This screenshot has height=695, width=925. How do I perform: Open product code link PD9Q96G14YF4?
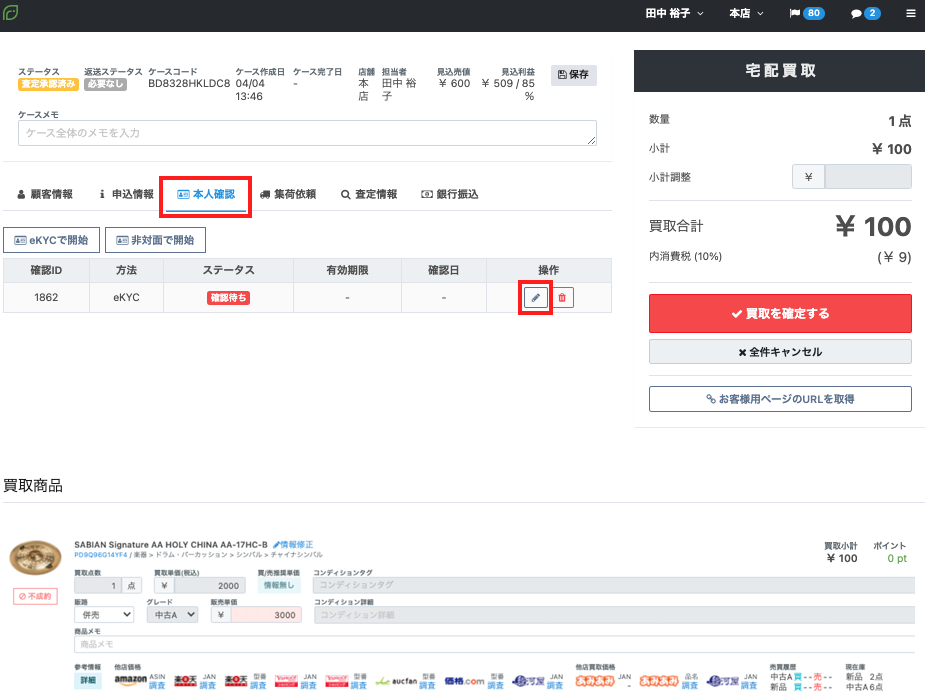101,555
